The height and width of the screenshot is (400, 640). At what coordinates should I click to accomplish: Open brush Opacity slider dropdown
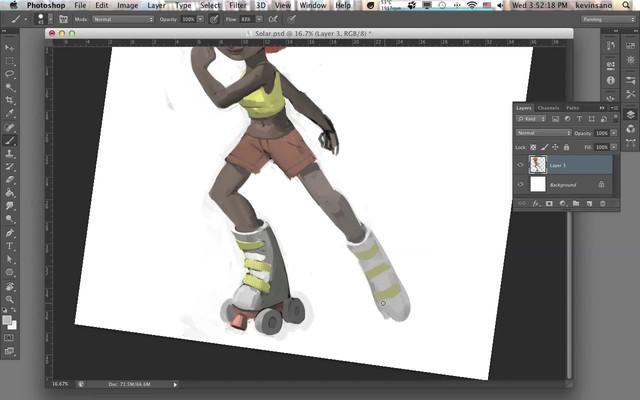tap(200, 19)
